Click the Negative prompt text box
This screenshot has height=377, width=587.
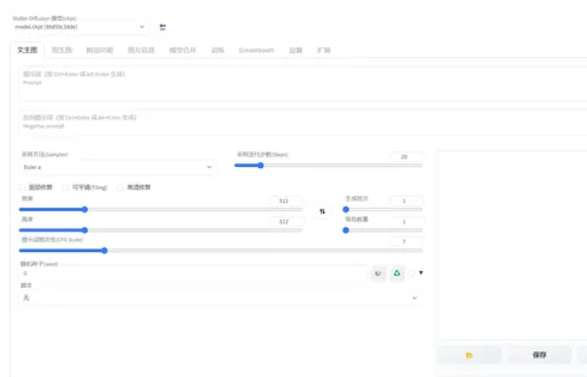tap(303, 123)
